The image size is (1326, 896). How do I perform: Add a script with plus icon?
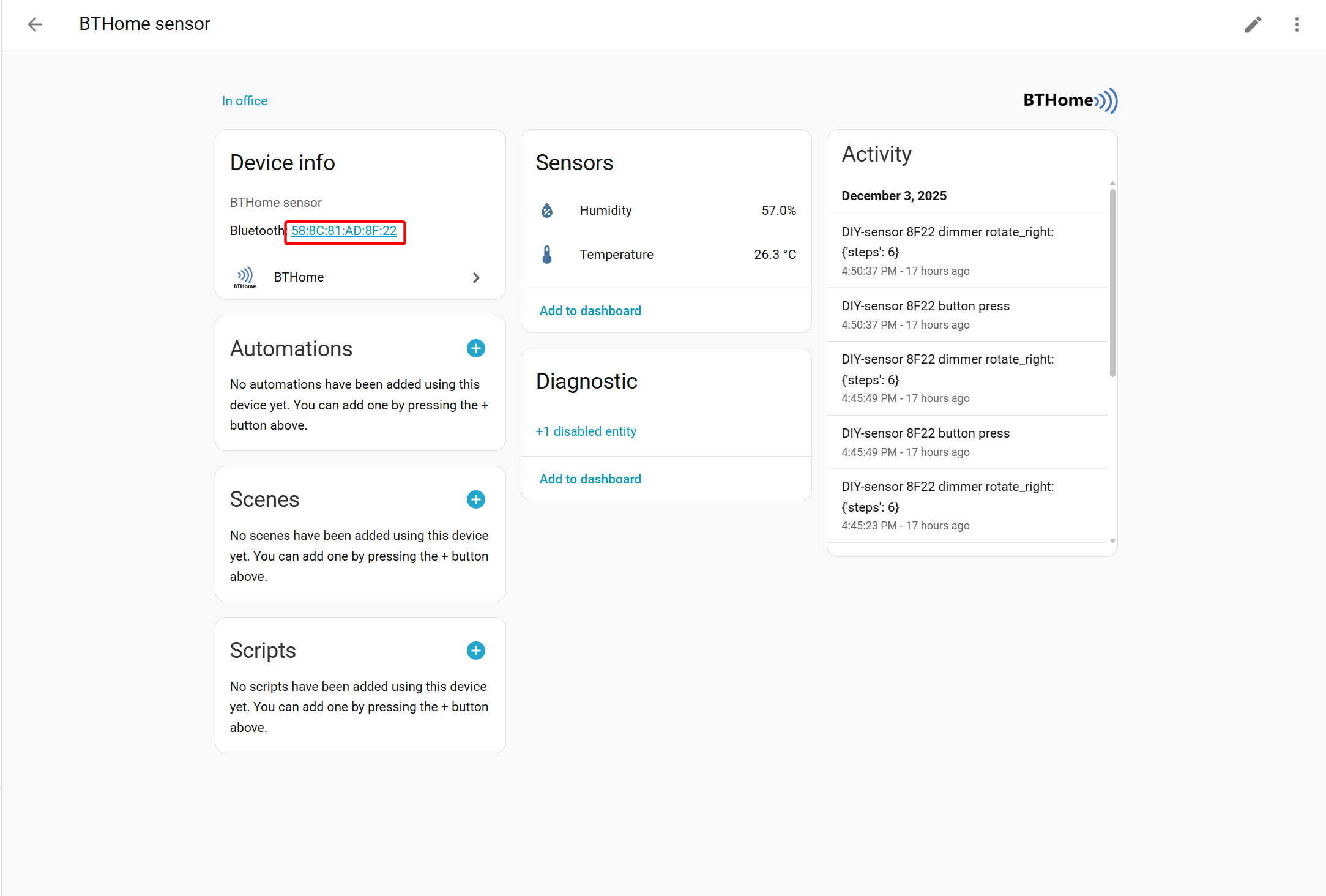[x=475, y=651]
